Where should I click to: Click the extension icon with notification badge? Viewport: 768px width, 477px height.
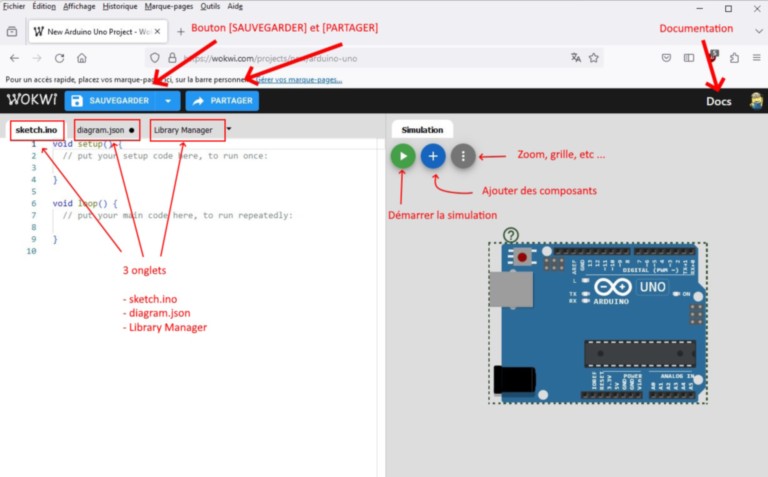coord(712,57)
